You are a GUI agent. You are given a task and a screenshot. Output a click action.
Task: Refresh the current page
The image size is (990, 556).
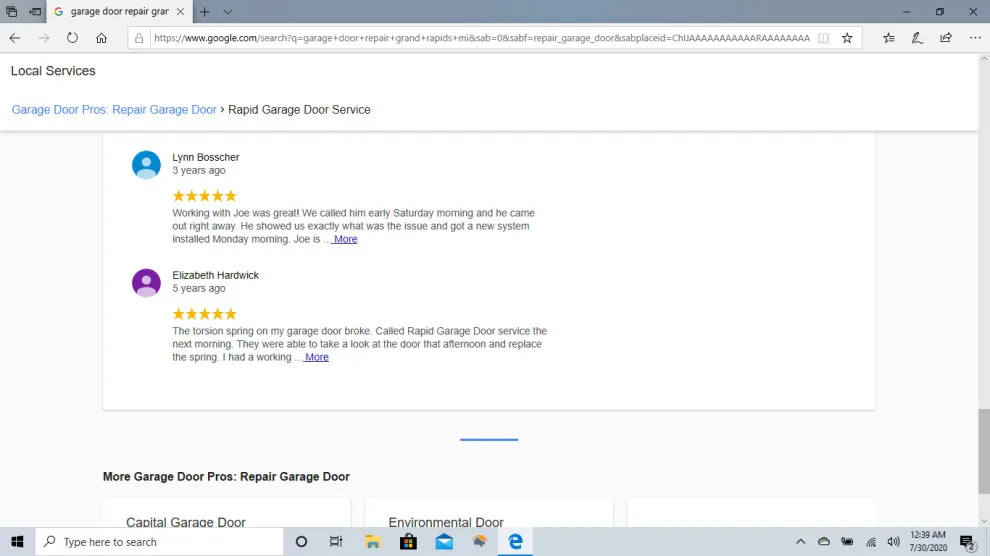[73, 38]
